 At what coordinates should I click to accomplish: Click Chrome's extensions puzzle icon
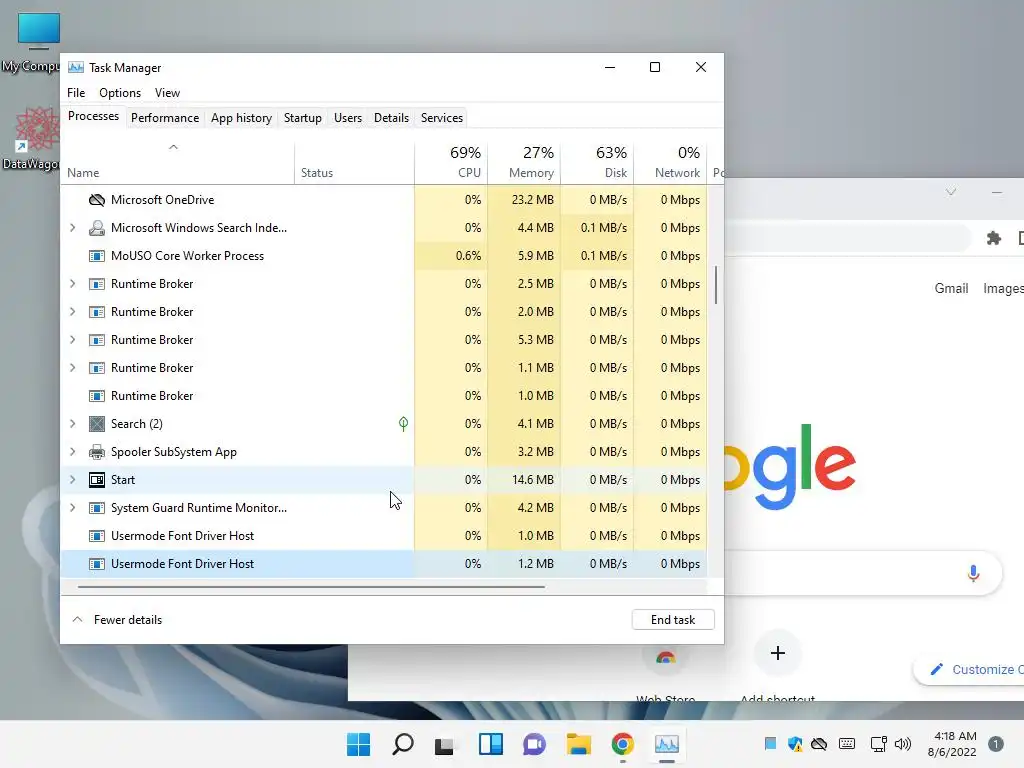[994, 238]
